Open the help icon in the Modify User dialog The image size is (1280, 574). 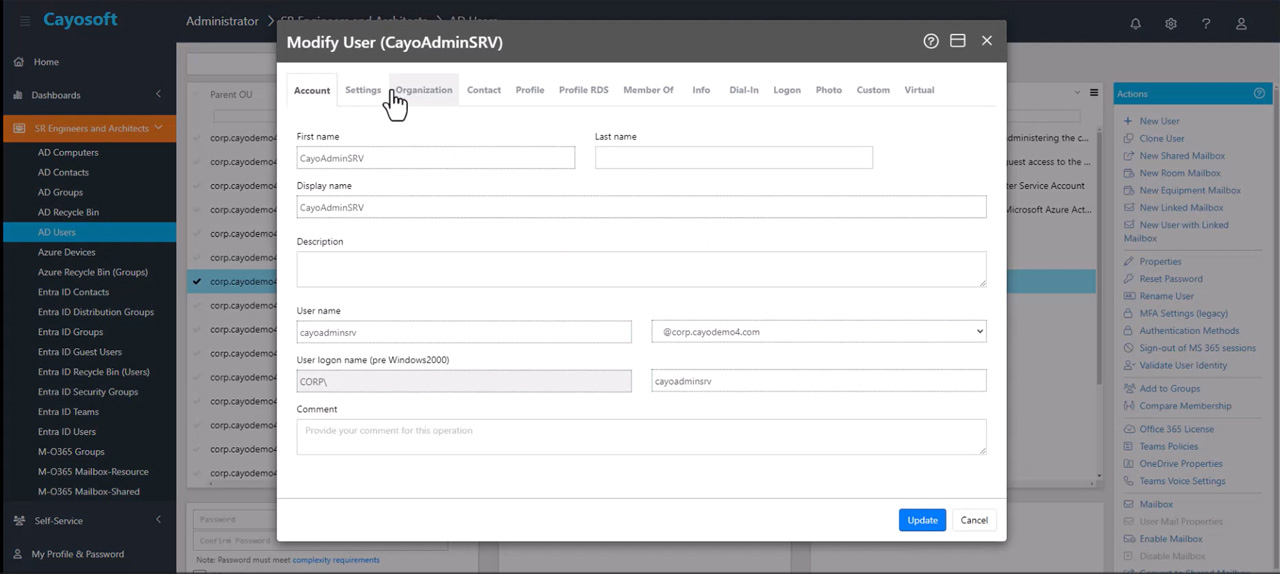[931, 41]
